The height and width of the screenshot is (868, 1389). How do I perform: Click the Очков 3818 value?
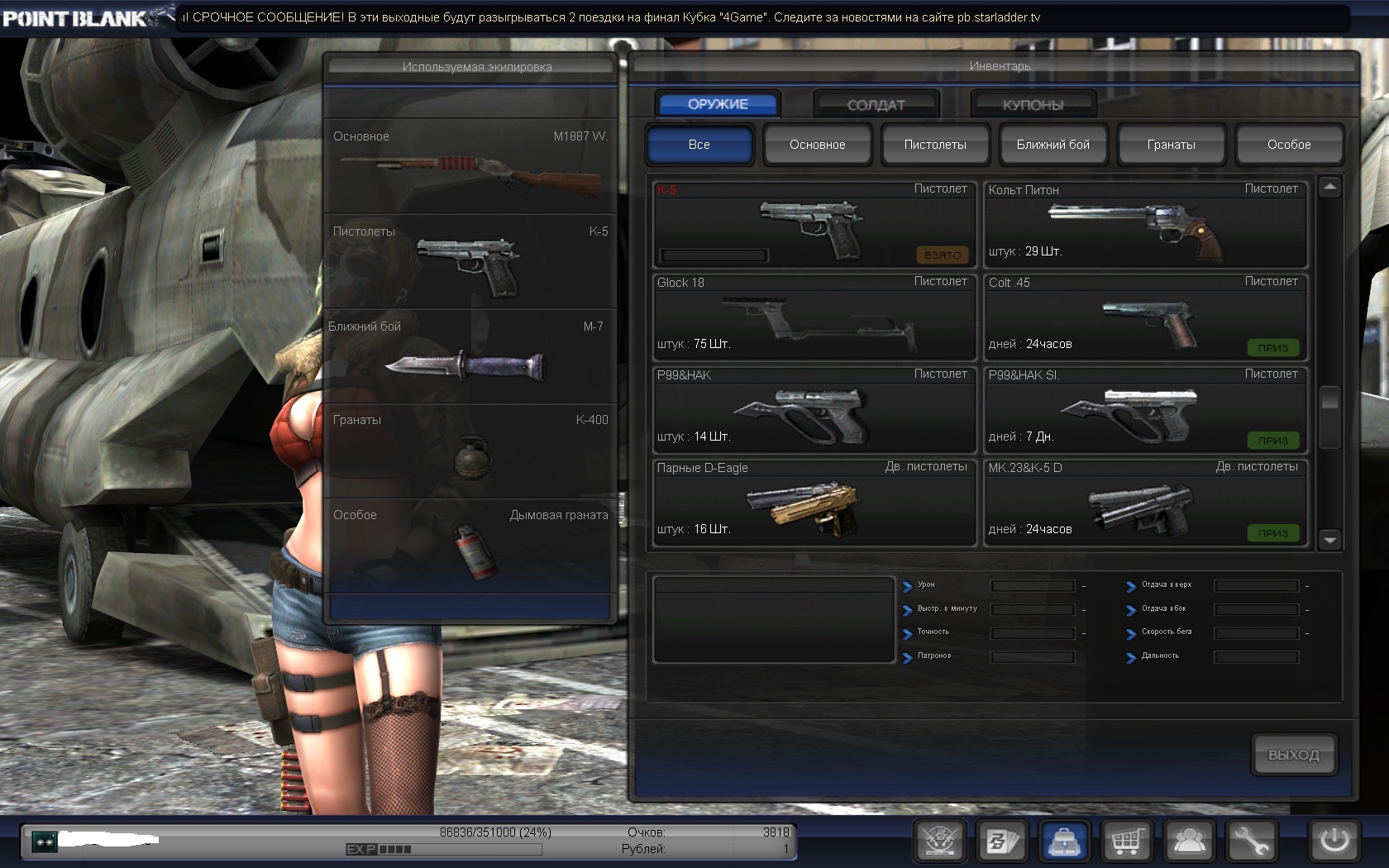tap(776, 832)
